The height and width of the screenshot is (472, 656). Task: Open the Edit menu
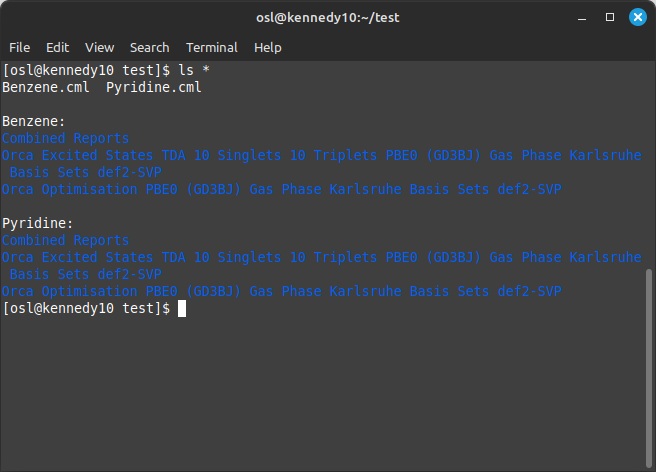click(57, 48)
